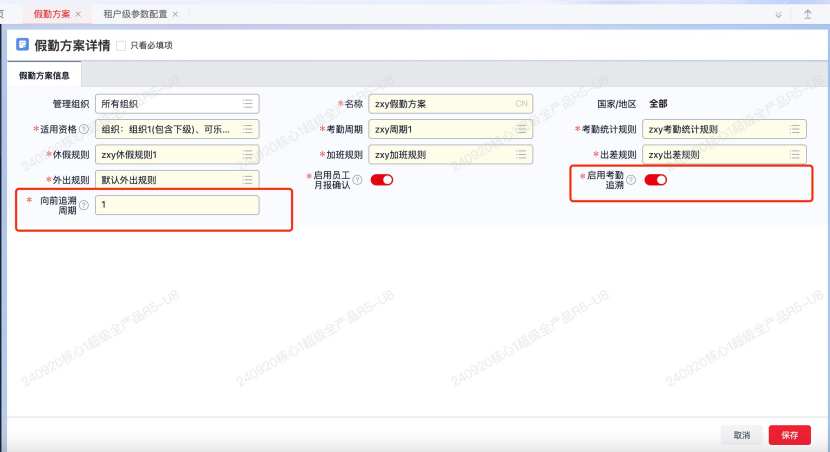Click the 保存 button

[789, 435]
